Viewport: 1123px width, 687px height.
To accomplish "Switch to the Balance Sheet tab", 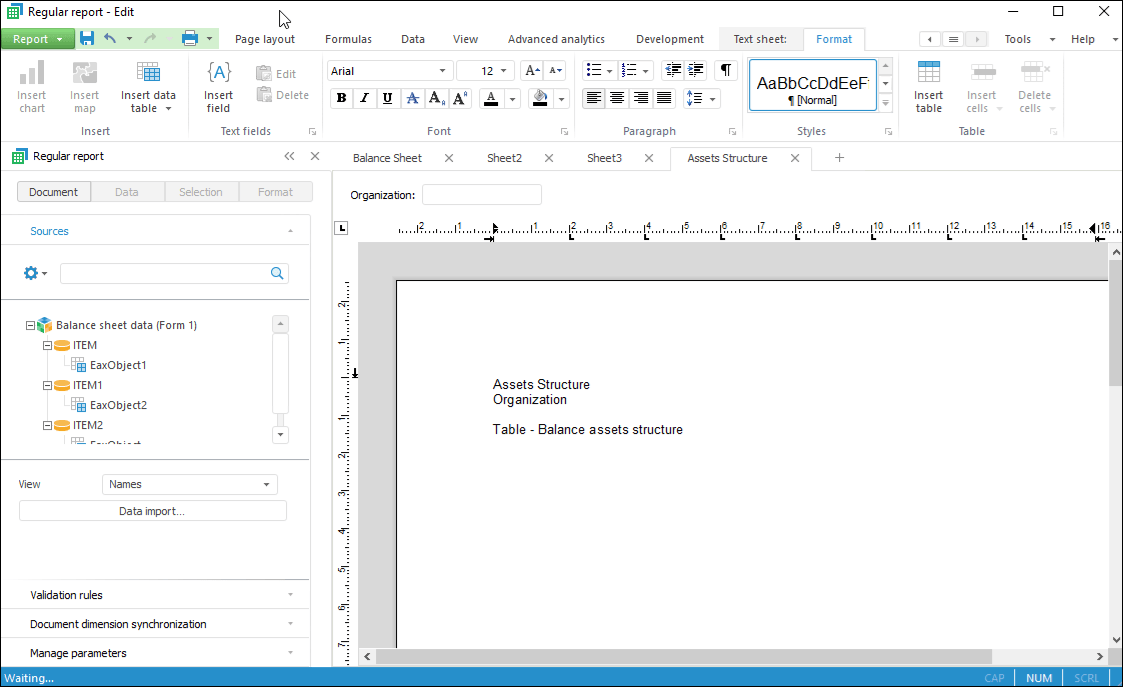I will [387, 158].
